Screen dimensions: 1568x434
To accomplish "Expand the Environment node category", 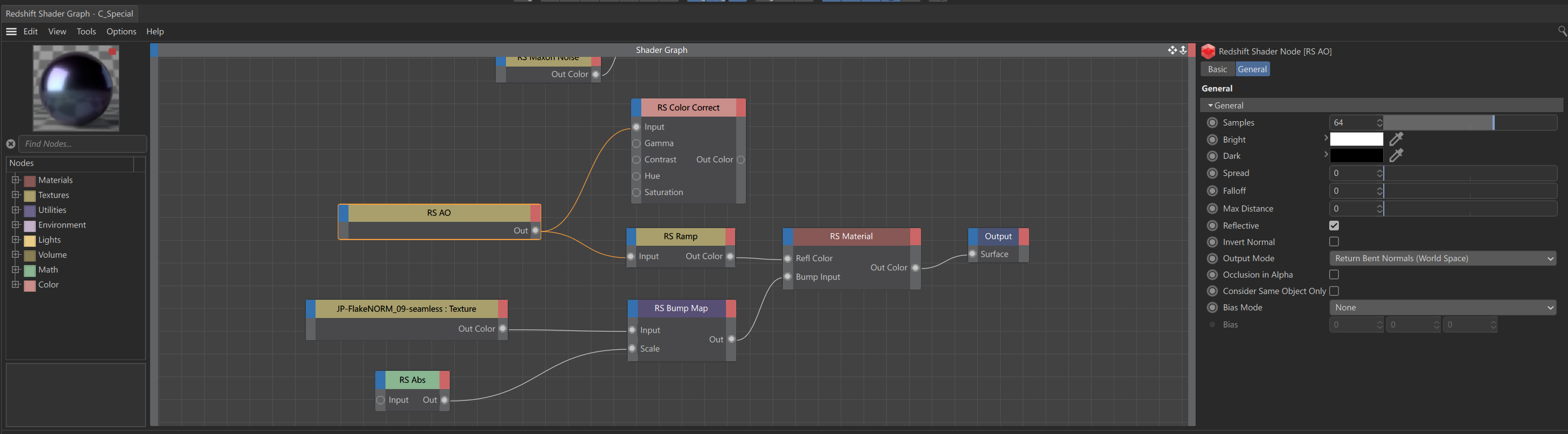I will tap(16, 225).
